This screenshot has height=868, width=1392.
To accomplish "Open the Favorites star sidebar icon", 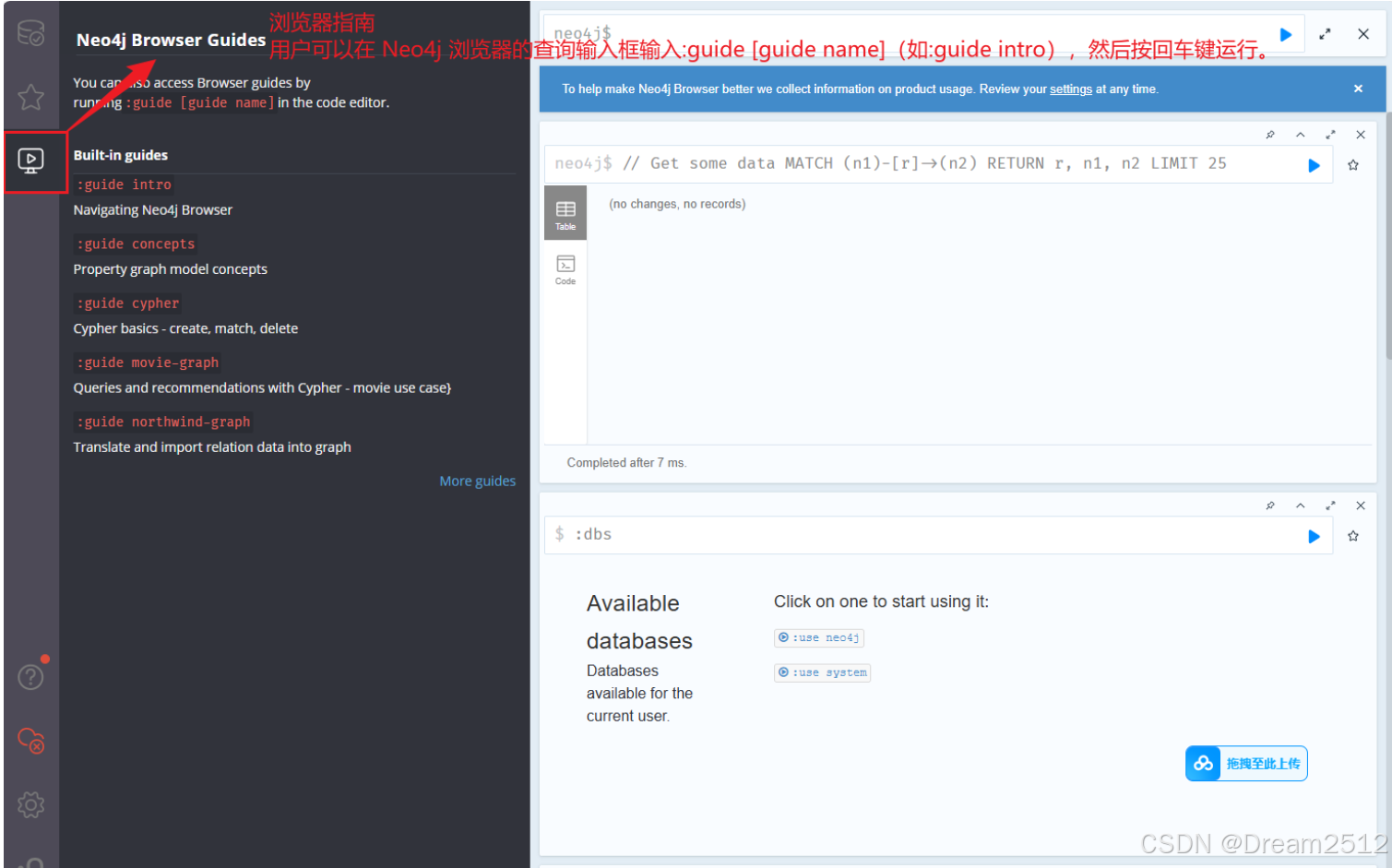I will [30, 97].
